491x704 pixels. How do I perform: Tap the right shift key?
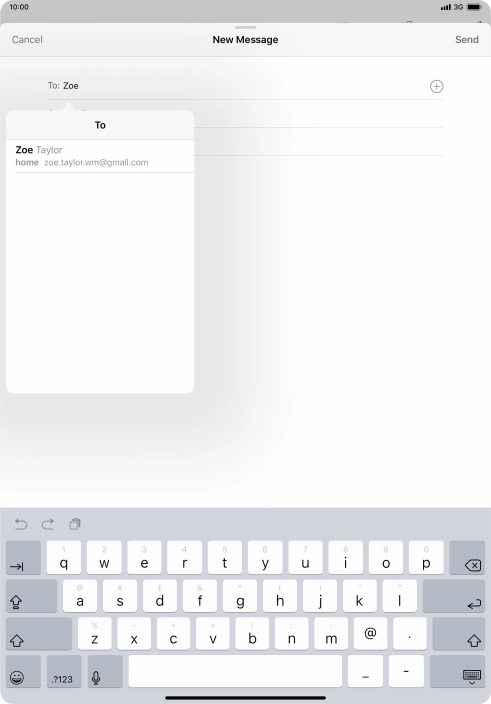(459, 634)
